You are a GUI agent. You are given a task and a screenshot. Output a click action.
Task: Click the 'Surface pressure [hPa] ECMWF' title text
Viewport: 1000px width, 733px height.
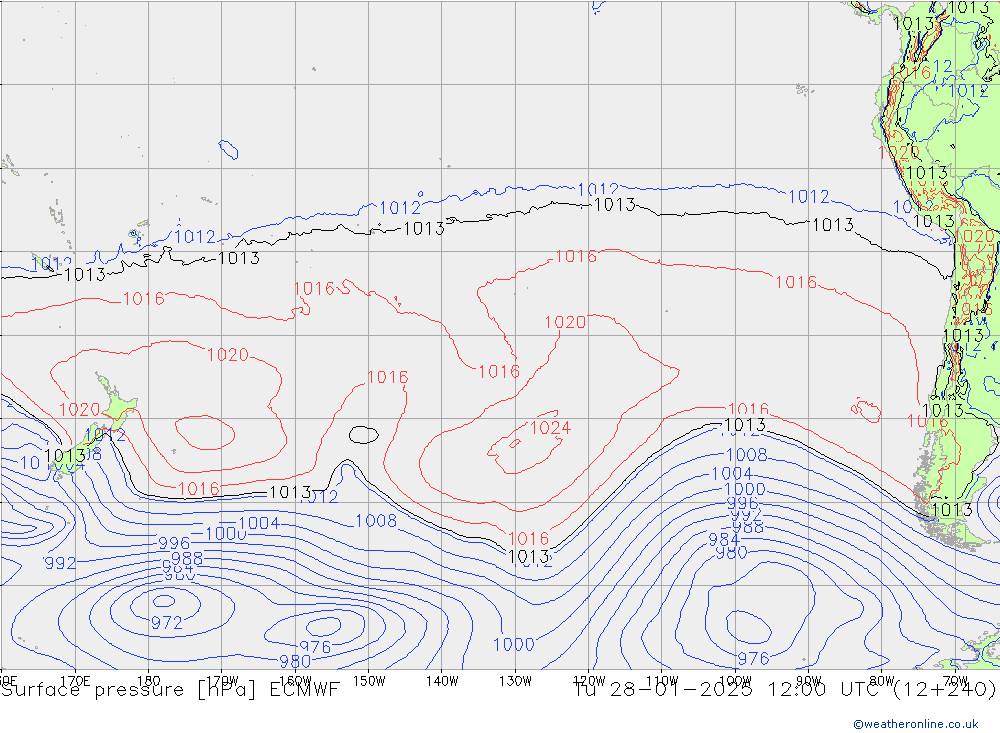pyautogui.click(x=171, y=690)
